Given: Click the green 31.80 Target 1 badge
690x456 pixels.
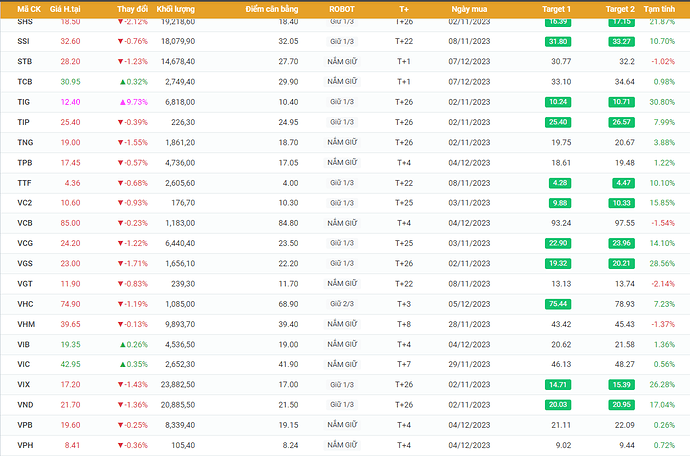Looking at the screenshot, I should 558,41.
